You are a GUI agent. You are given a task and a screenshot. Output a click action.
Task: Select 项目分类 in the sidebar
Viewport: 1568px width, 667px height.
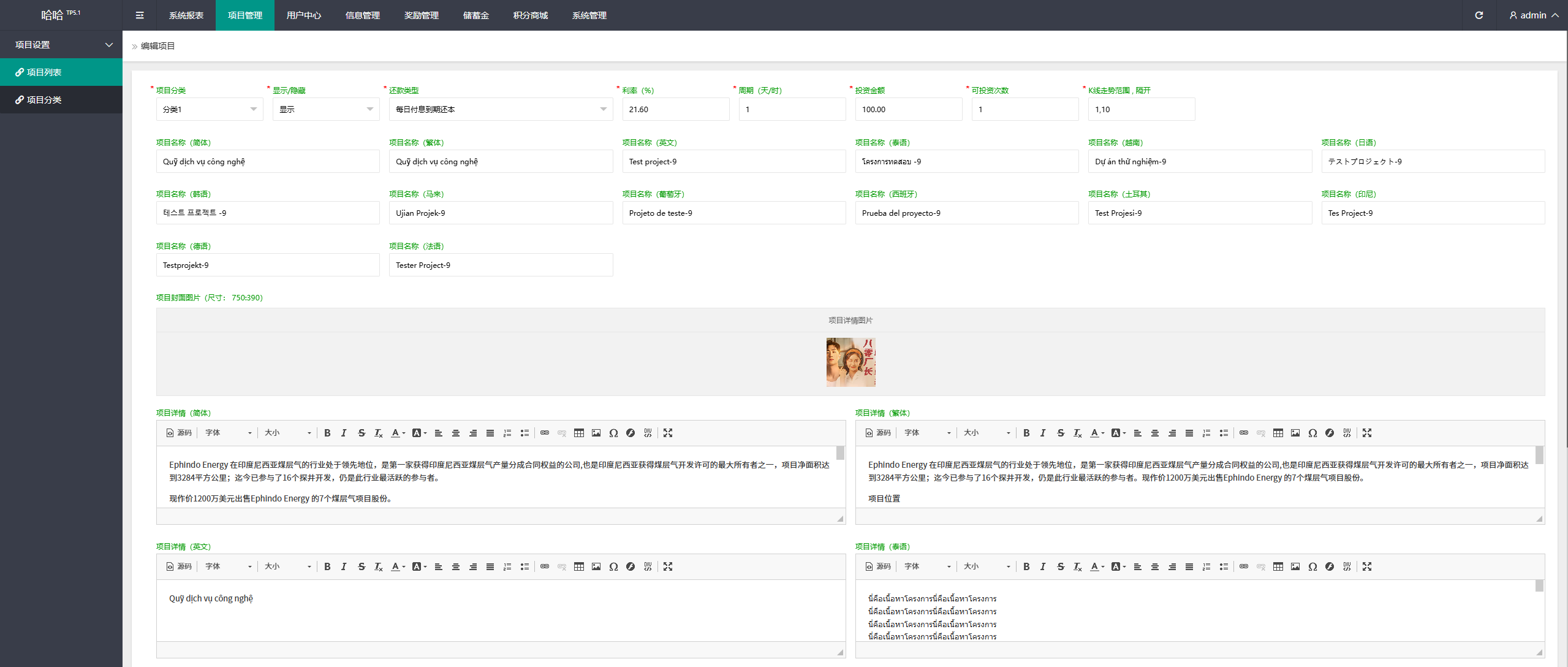61,100
